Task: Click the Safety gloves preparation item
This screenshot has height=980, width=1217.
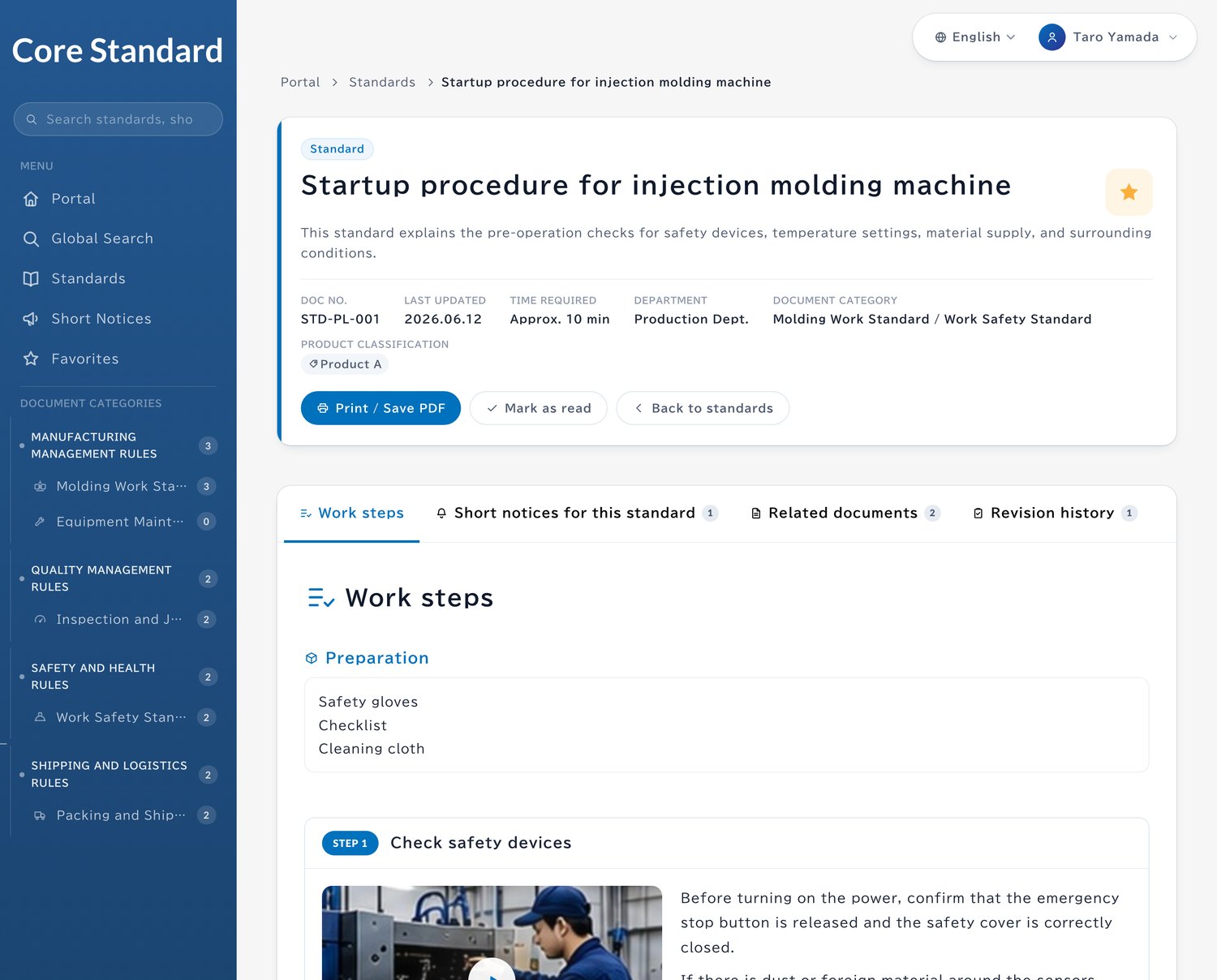Action: point(368,702)
